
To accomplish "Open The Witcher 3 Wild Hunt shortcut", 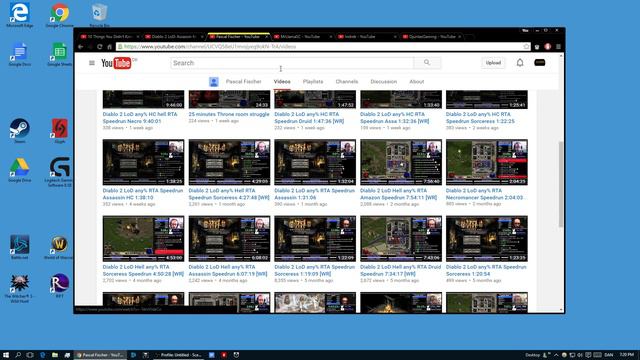I will pyautogui.click(x=20, y=288).
